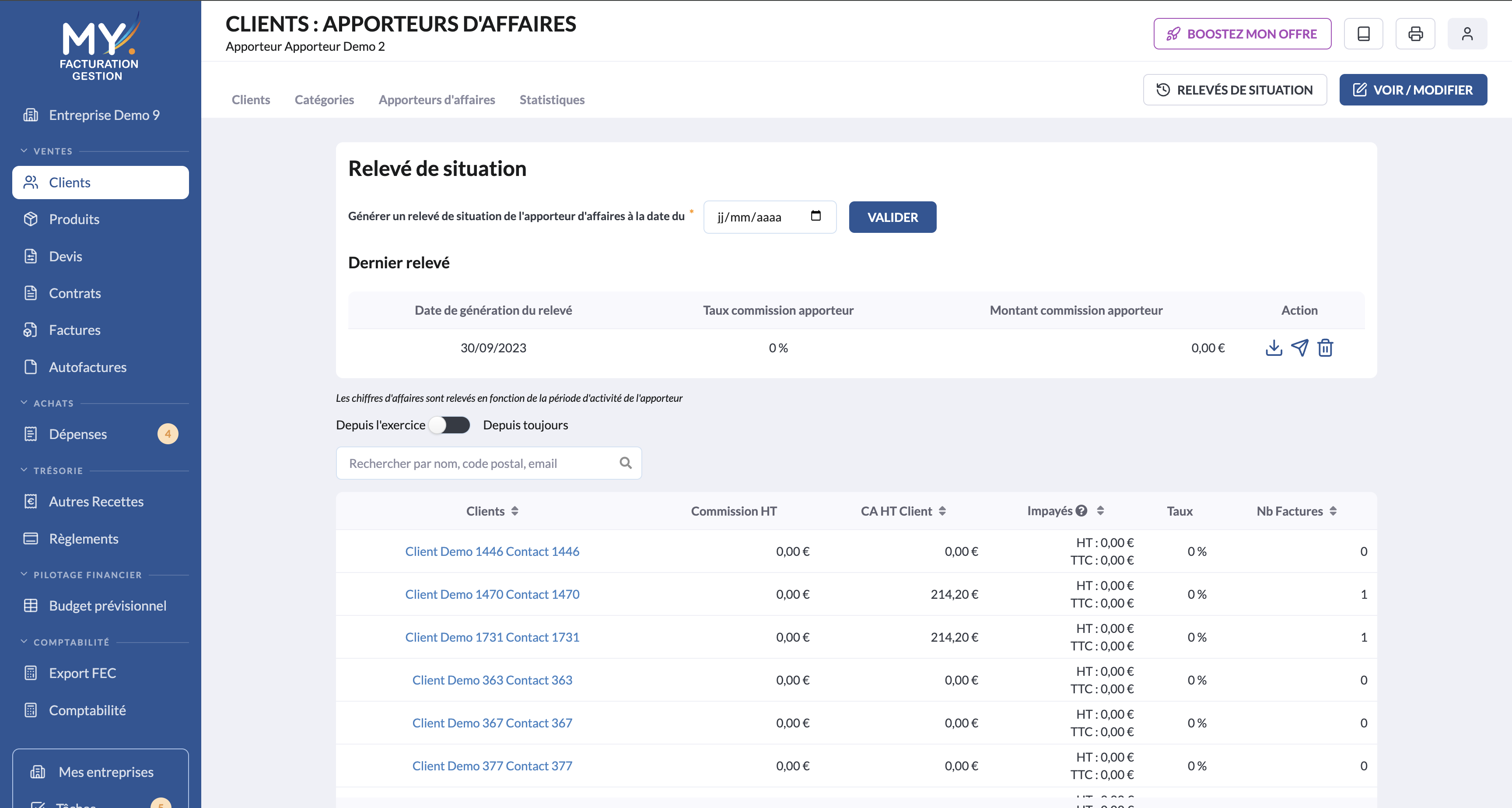Switch to the Statistiques tab
The width and height of the screenshot is (1512, 808).
[x=552, y=100]
